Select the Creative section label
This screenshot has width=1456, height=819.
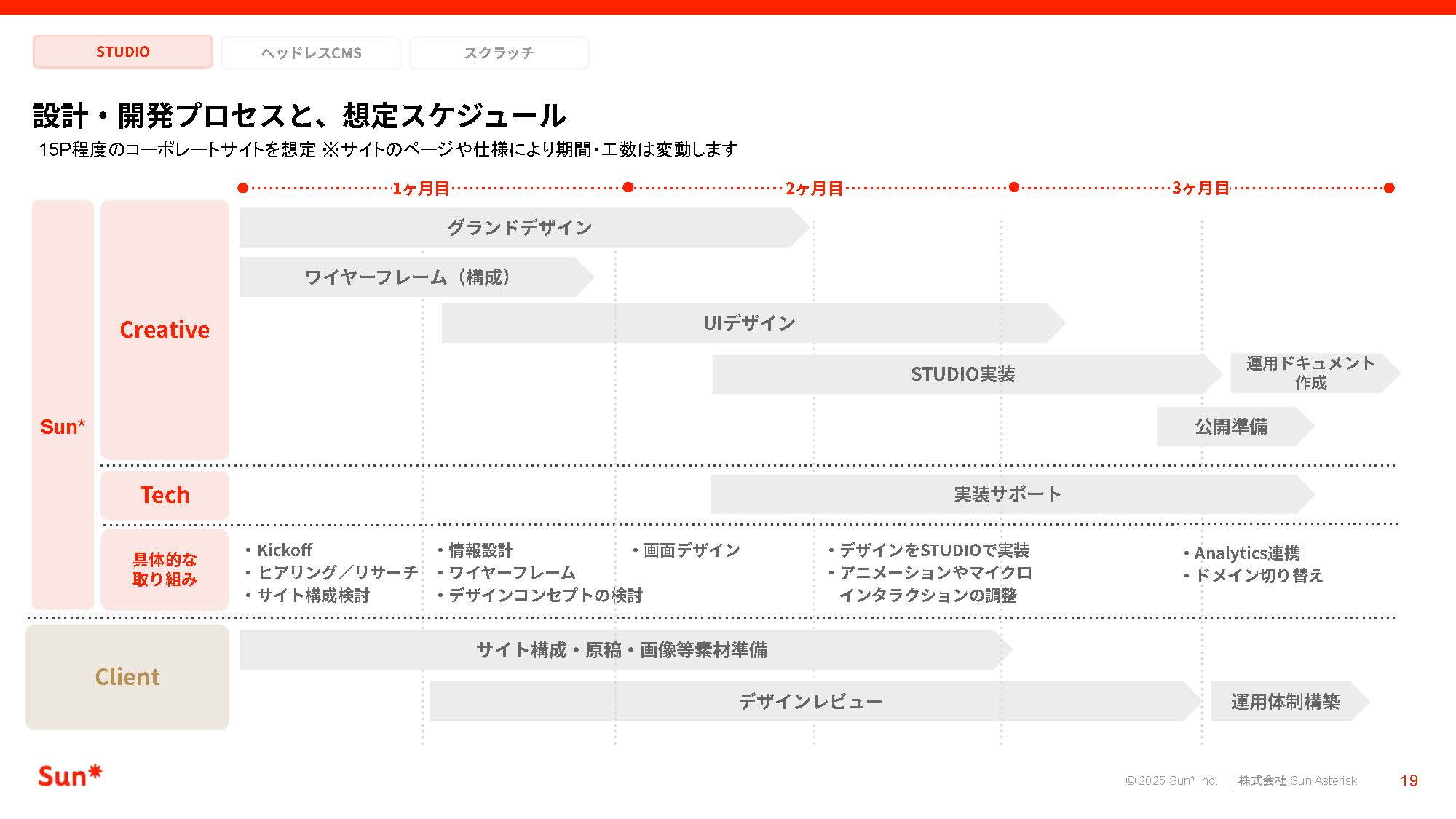pos(165,330)
